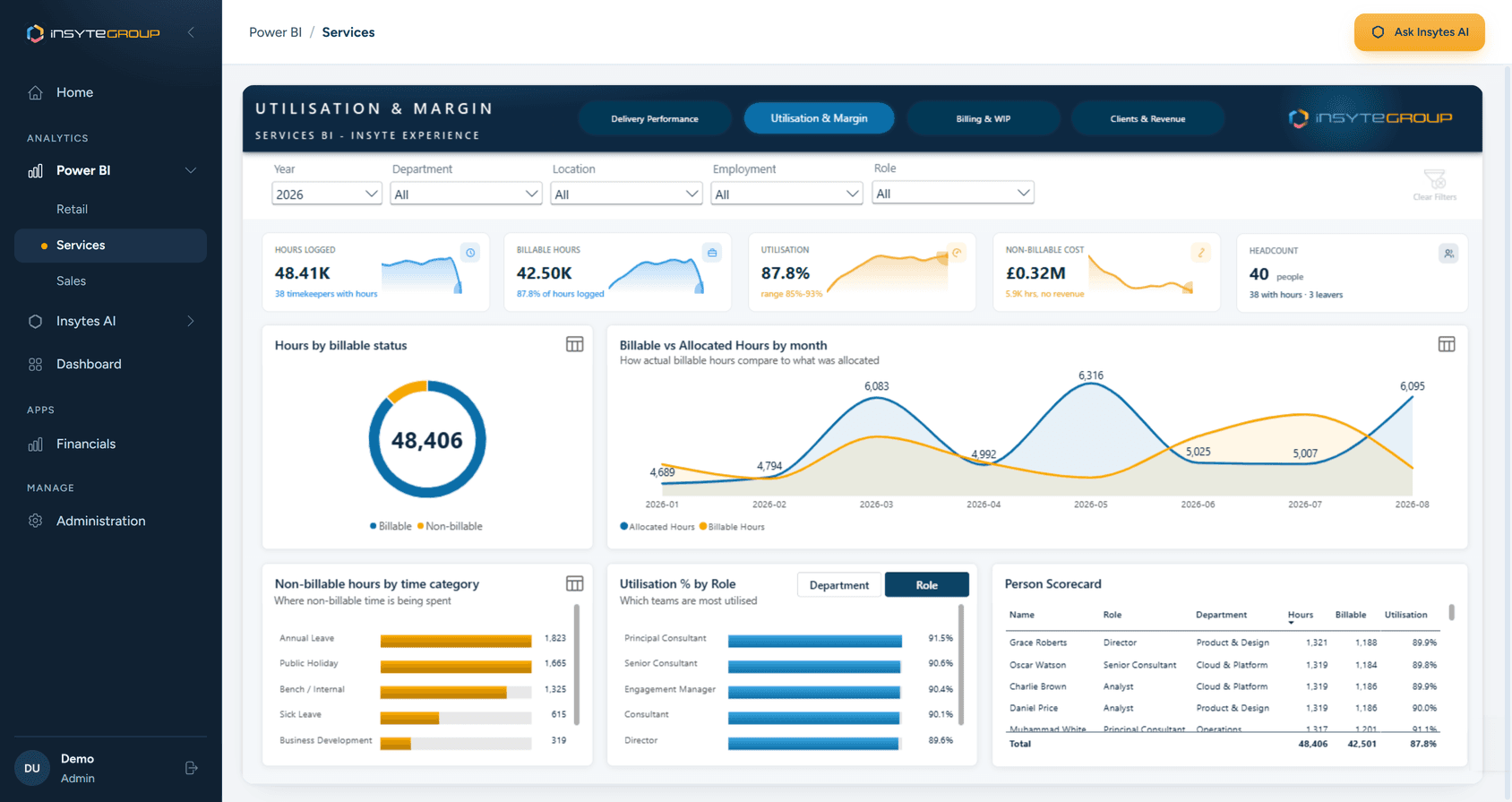Click Engagement Manager role label
Image resolution: width=1512 pixels, height=802 pixels.
(670, 689)
